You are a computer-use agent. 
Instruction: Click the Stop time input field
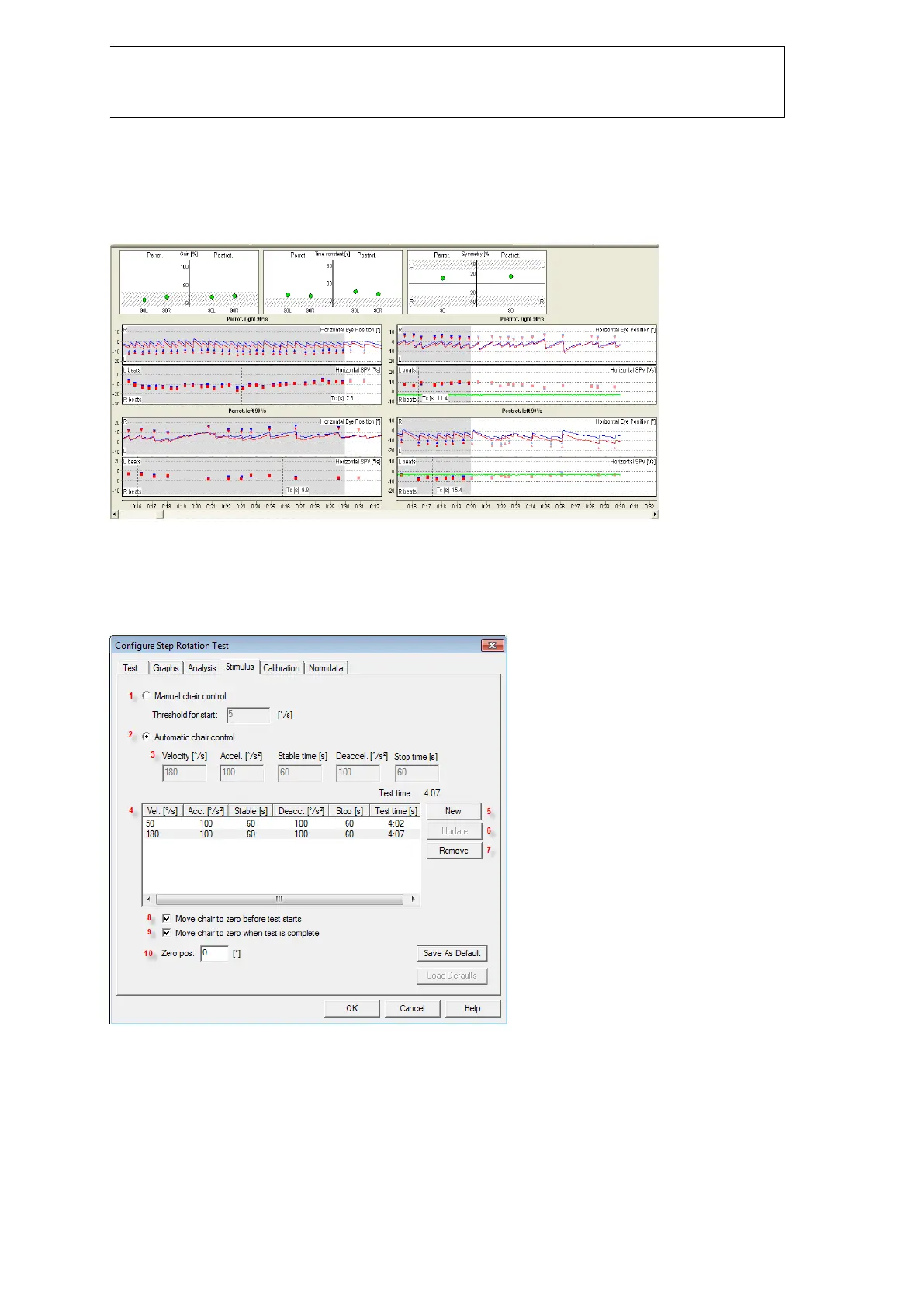coord(417,772)
